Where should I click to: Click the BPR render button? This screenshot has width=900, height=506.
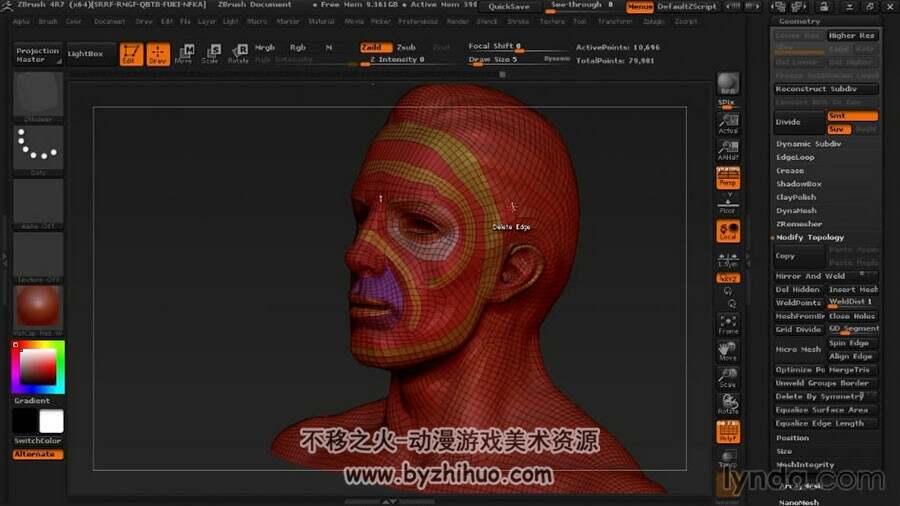point(728,84)
